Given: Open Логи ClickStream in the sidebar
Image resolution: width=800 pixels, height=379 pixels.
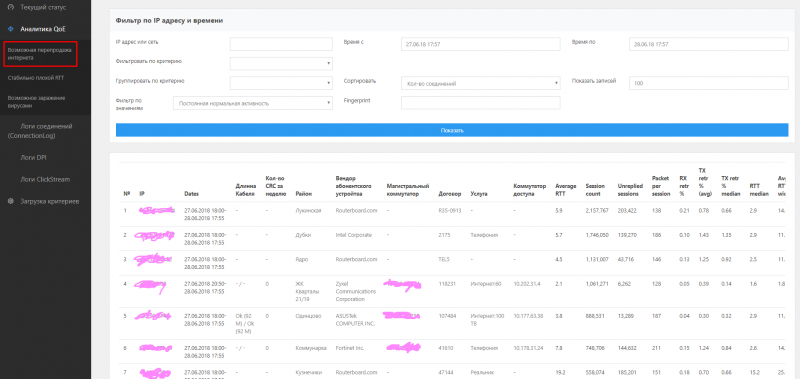Looking at the screenshot, I should pyautogui.click(x=45, y=180).
